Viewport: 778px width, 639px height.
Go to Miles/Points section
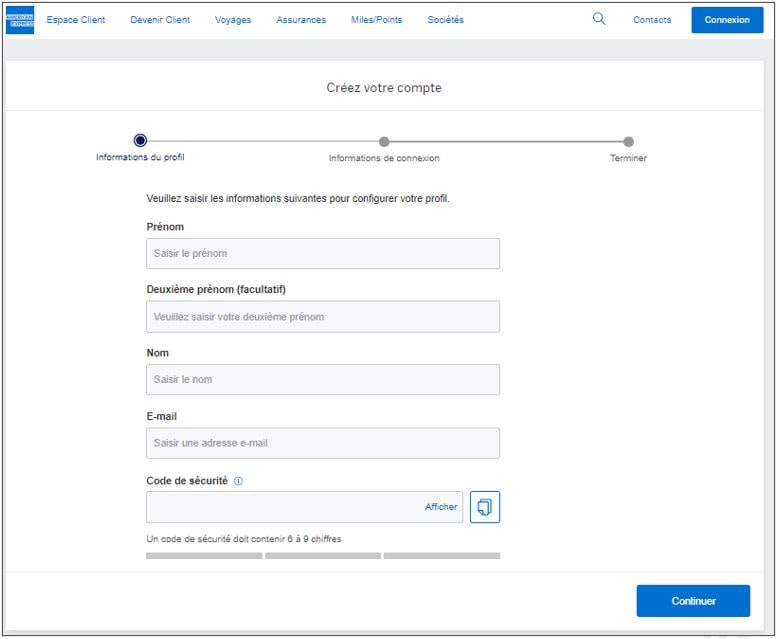377,20
